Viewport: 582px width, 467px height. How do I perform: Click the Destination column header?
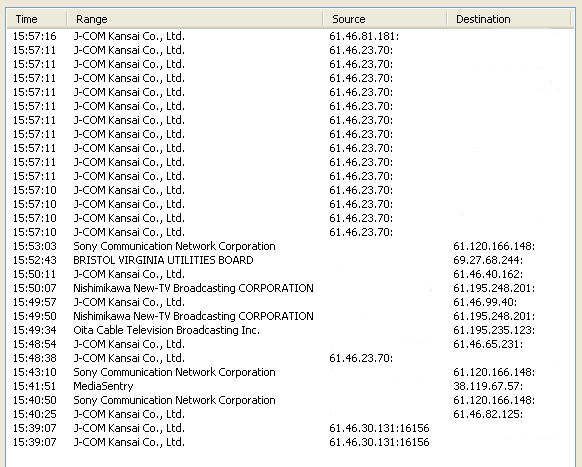click(509, 19)
